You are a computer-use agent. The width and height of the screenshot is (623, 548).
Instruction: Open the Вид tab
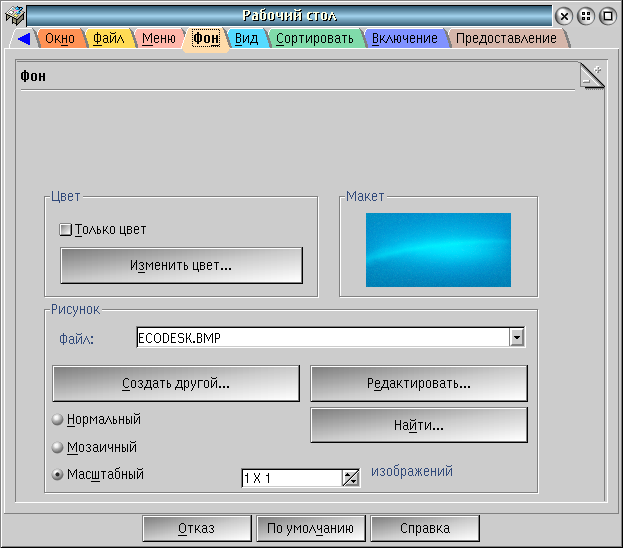[x=246, y=39]
